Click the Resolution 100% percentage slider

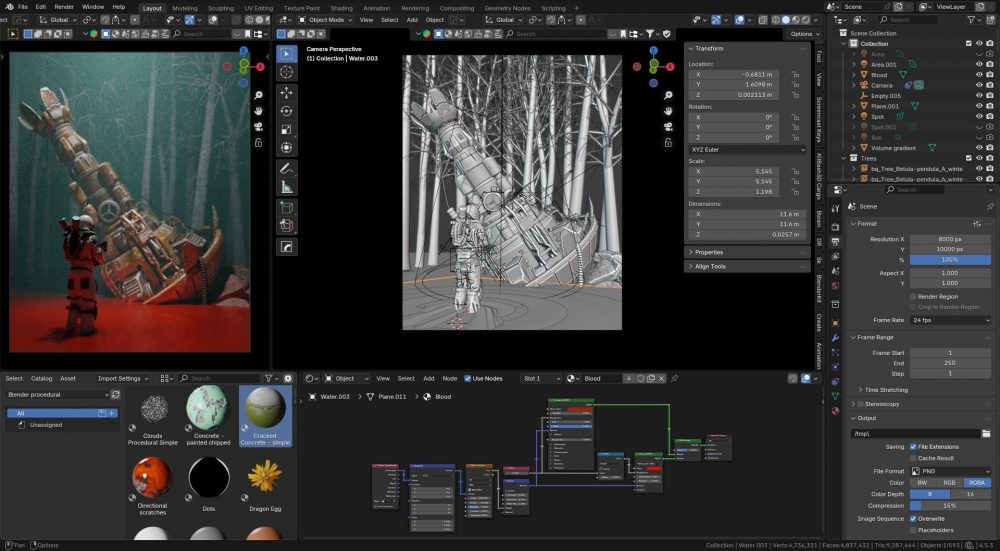pos(950,260)
